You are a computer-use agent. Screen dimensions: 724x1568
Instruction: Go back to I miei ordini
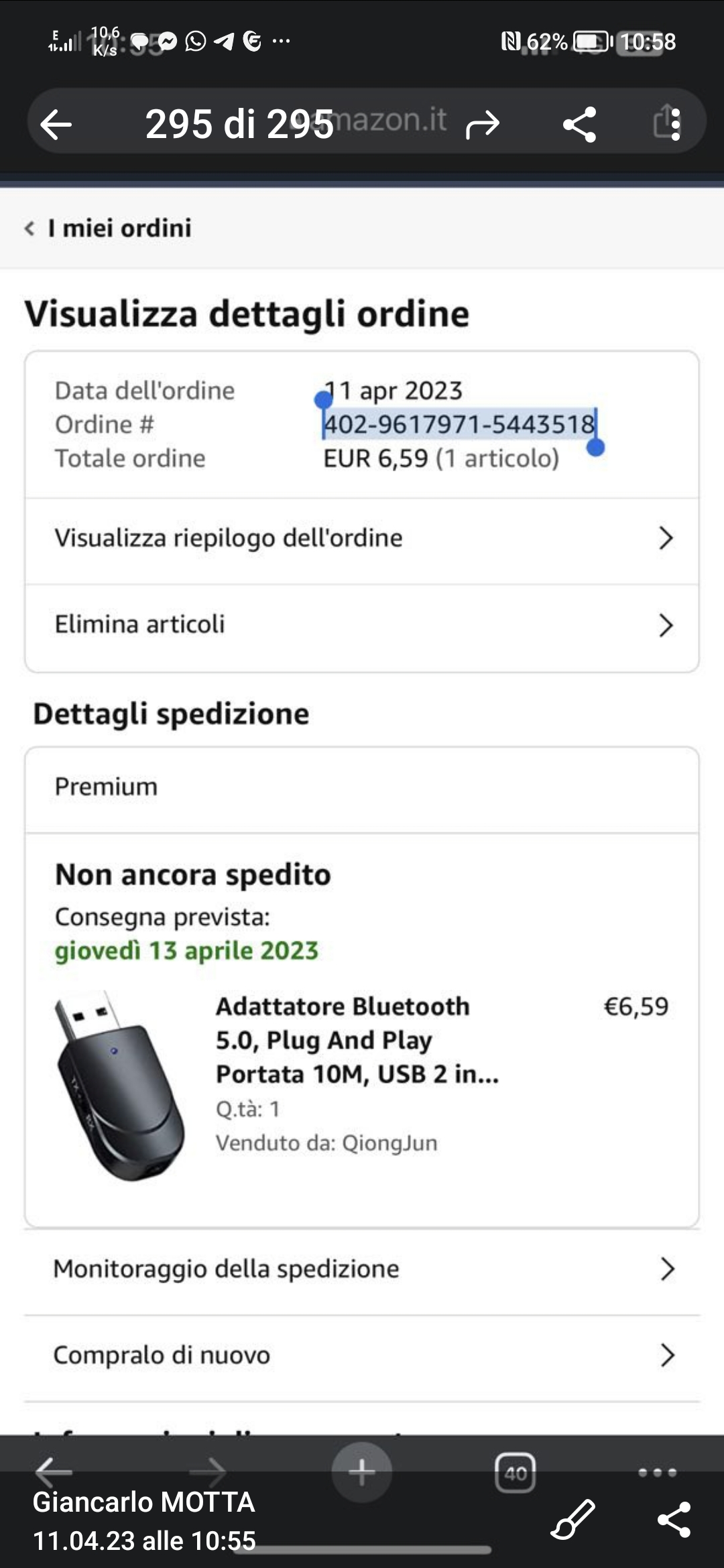pyautogui.click(x=109, y=228)
